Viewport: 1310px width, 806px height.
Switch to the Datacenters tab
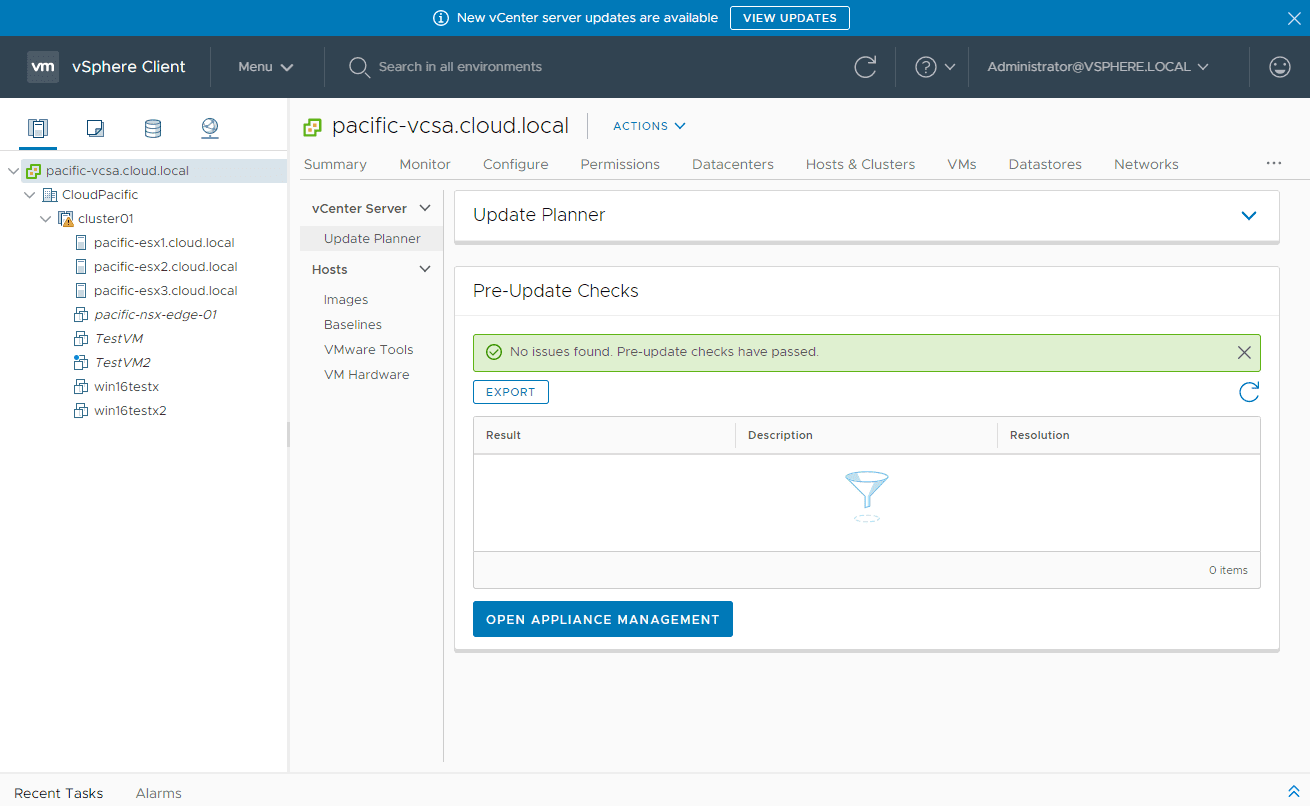click(x=733, y=164)
